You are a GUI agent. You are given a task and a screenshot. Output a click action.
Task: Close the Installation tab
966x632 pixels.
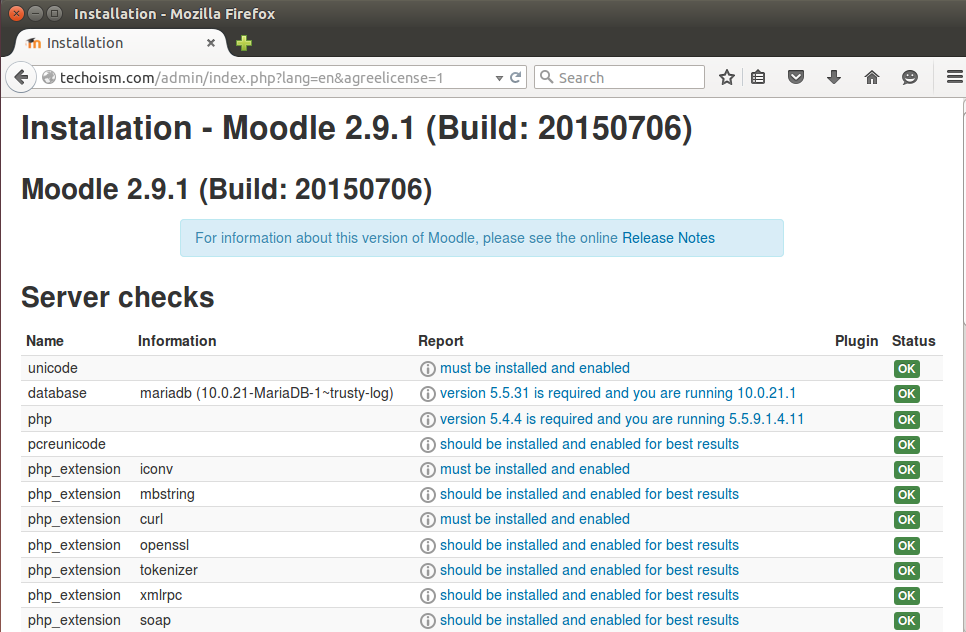coord(211,43)
